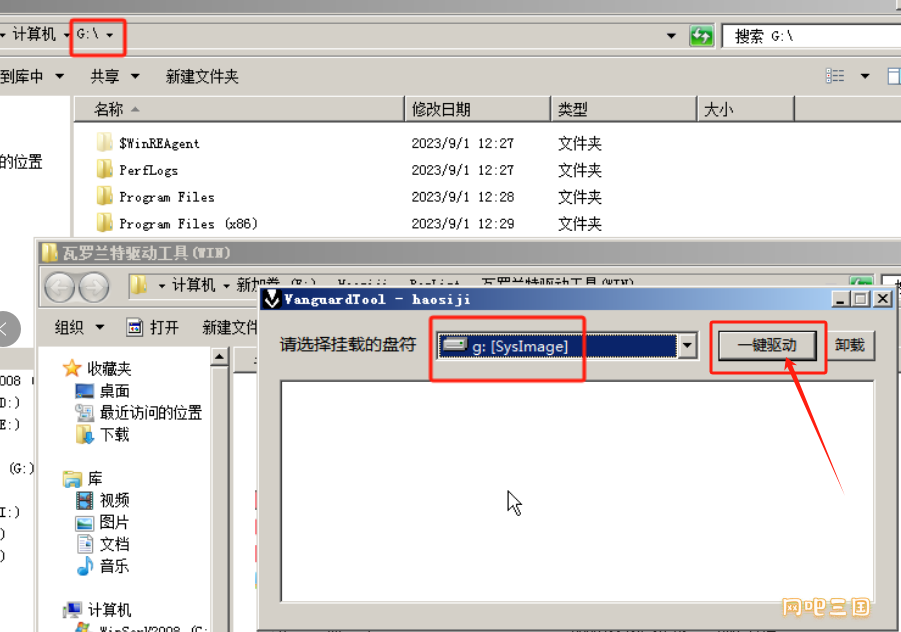Select the 库 libraries icon
This screenshot has height=632, width=901.
[x=72, y=479]
